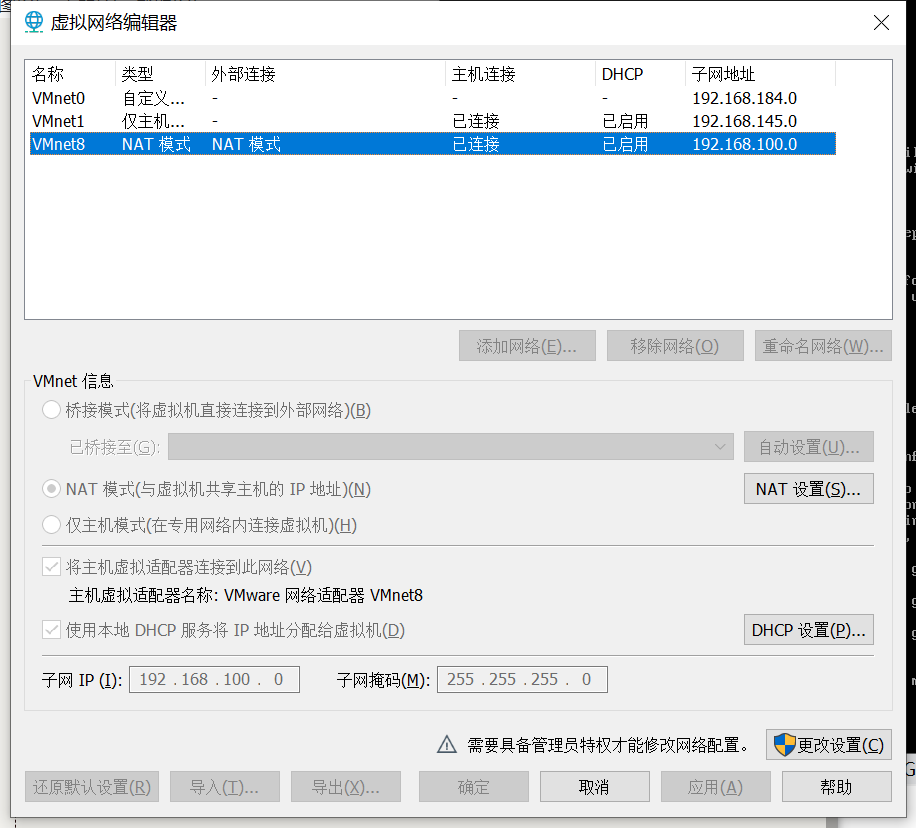Select the VMnet0 row in list
This screenshot has height=828, width=916.
59,98
